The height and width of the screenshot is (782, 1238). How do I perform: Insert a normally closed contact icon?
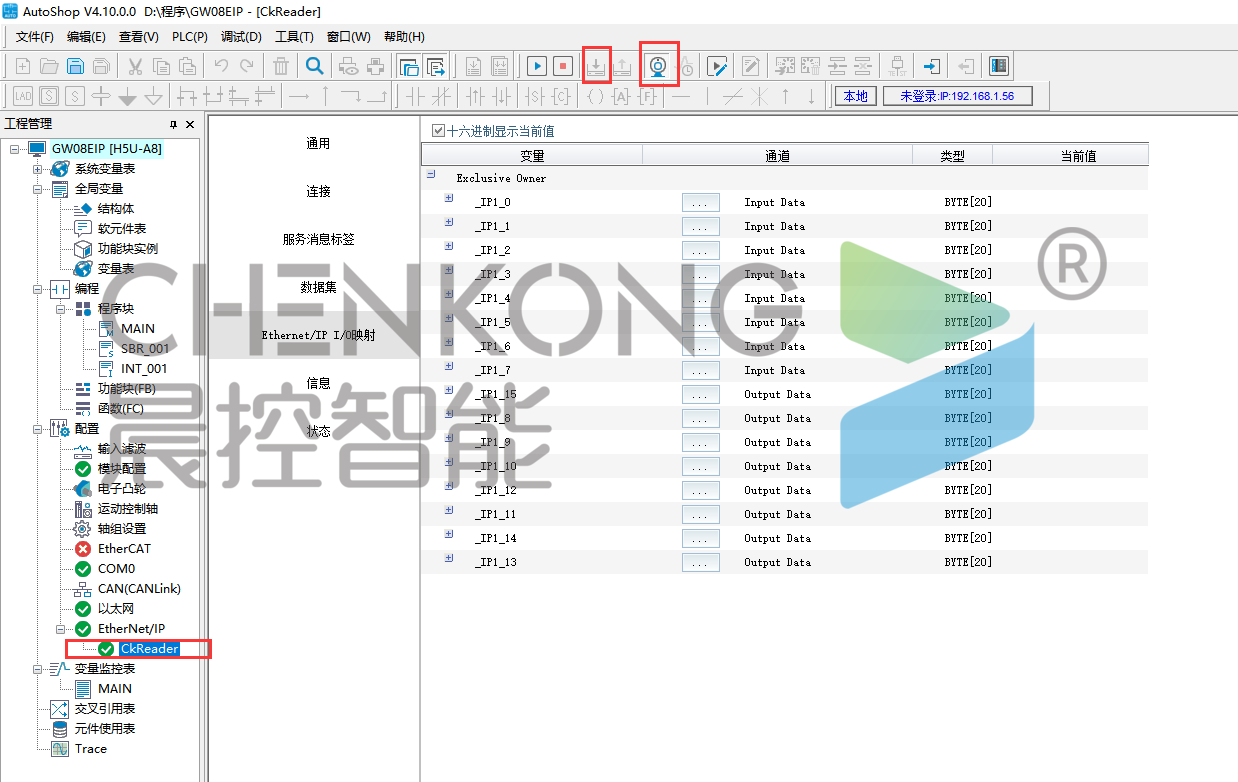[x=441, y=96]
